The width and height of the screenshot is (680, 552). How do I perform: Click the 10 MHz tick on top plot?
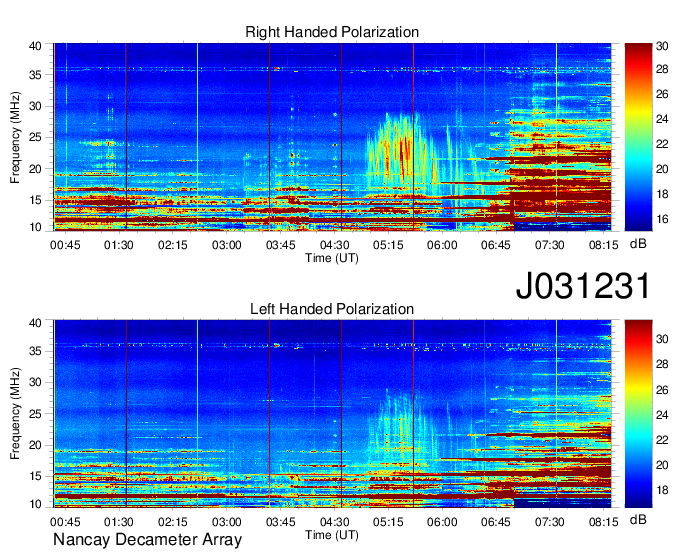point(35,227)
